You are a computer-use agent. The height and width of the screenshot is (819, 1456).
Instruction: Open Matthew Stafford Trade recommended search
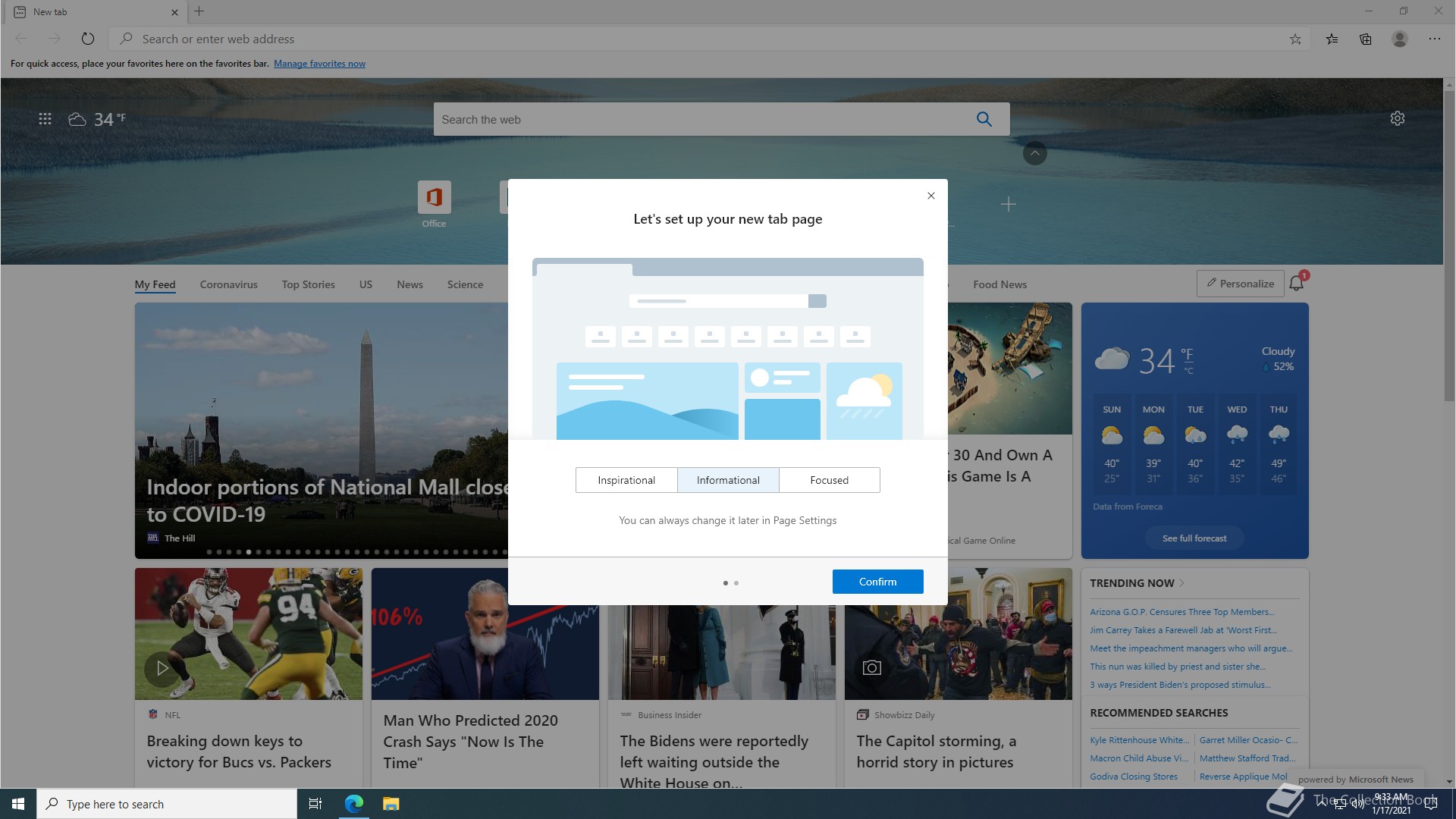[1247, 758]
